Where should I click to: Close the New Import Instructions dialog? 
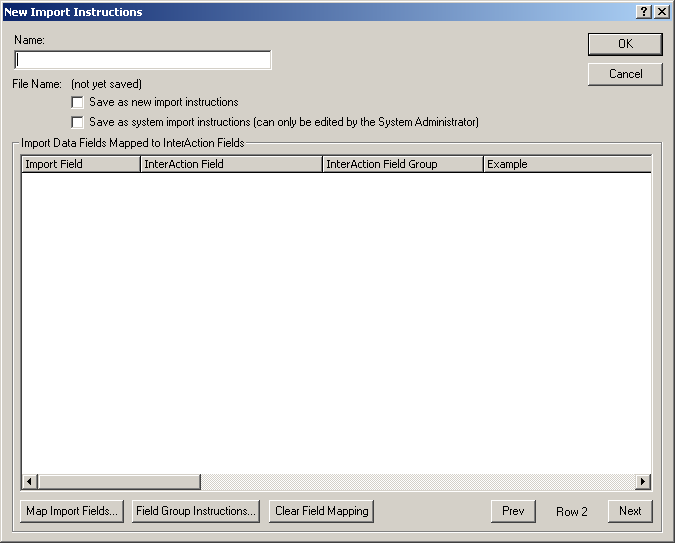coord(661,11)
